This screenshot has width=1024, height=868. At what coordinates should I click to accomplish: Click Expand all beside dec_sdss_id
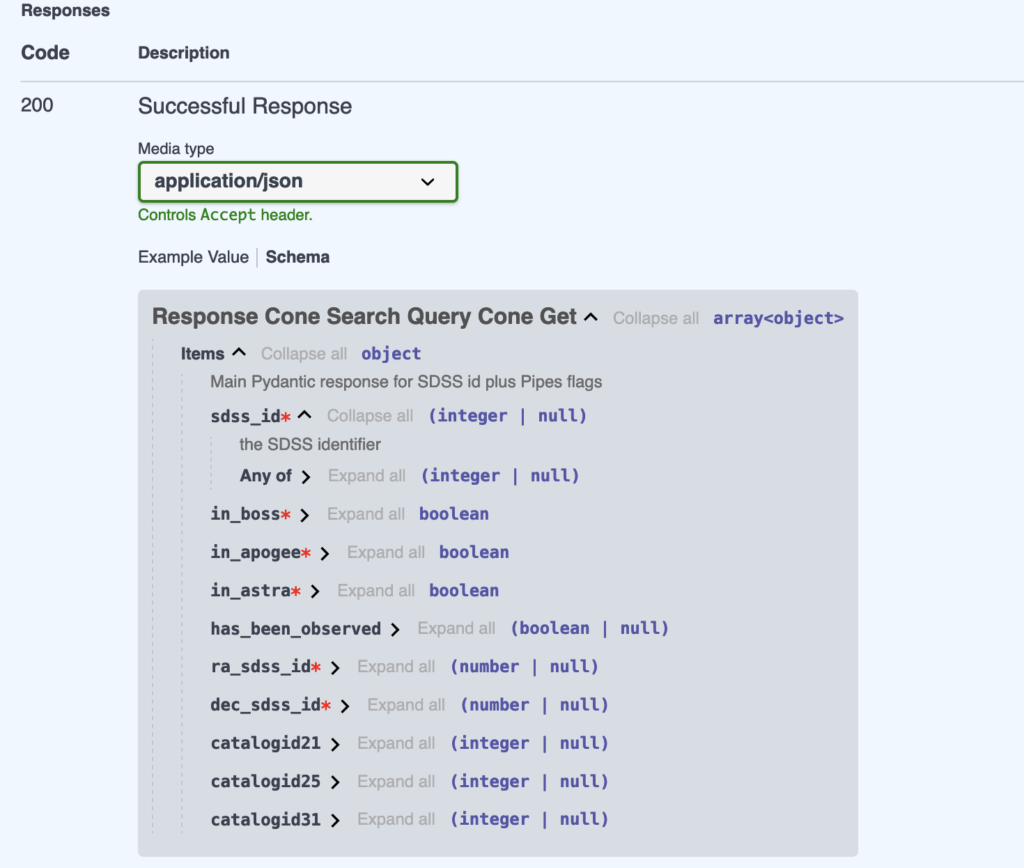(x=406, y=705)
